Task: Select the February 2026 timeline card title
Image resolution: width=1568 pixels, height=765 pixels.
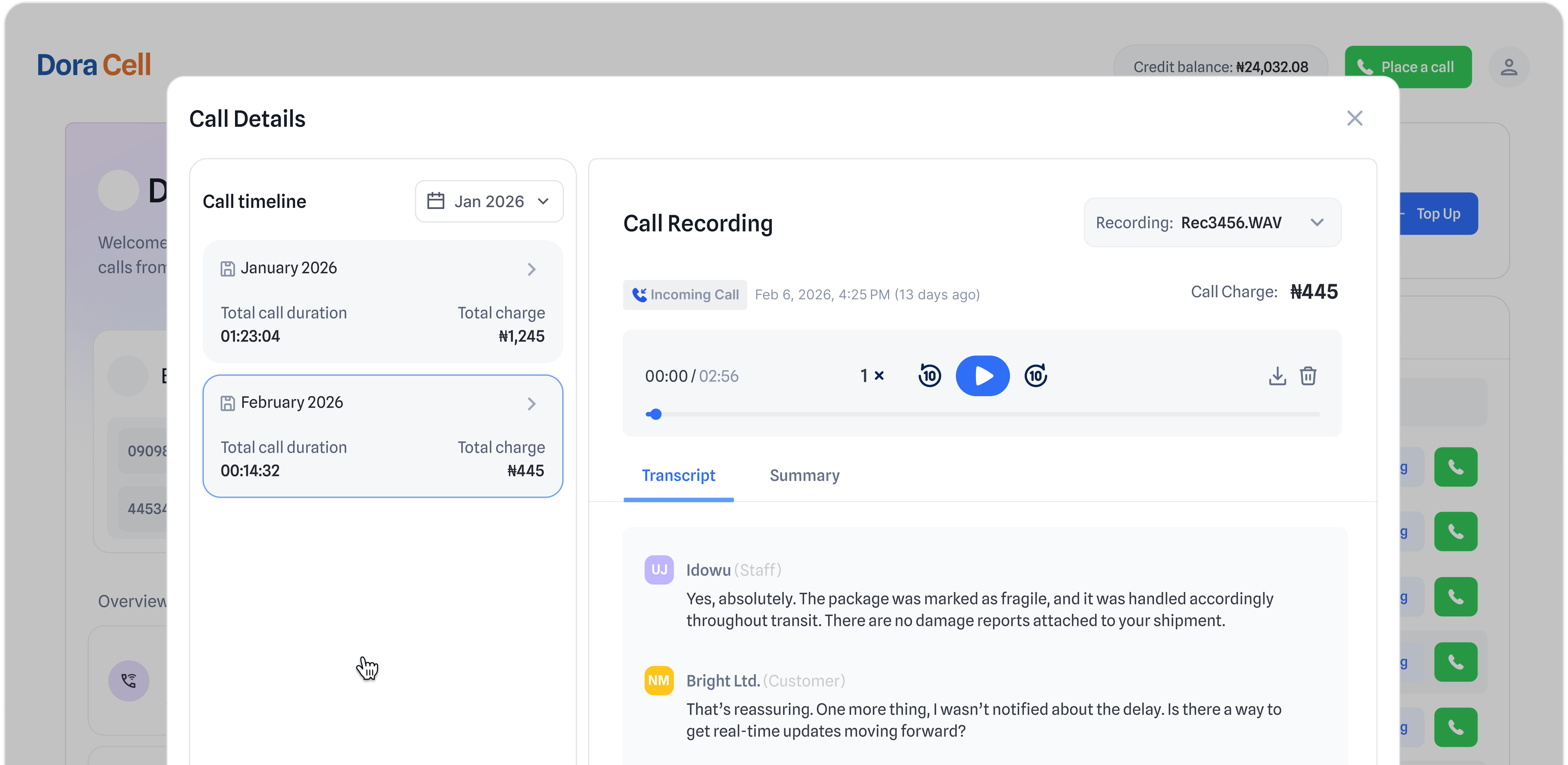Action: (x=292, y=403)
